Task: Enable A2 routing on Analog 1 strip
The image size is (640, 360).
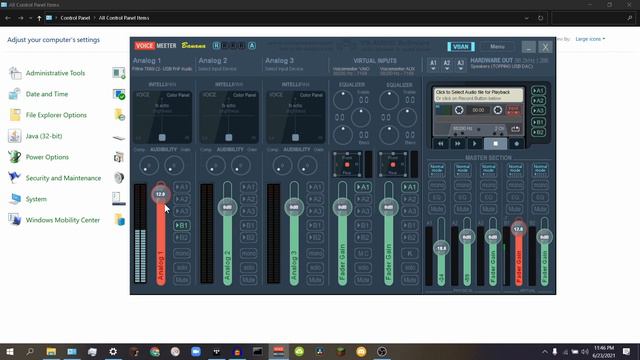Action: point(182,199)
